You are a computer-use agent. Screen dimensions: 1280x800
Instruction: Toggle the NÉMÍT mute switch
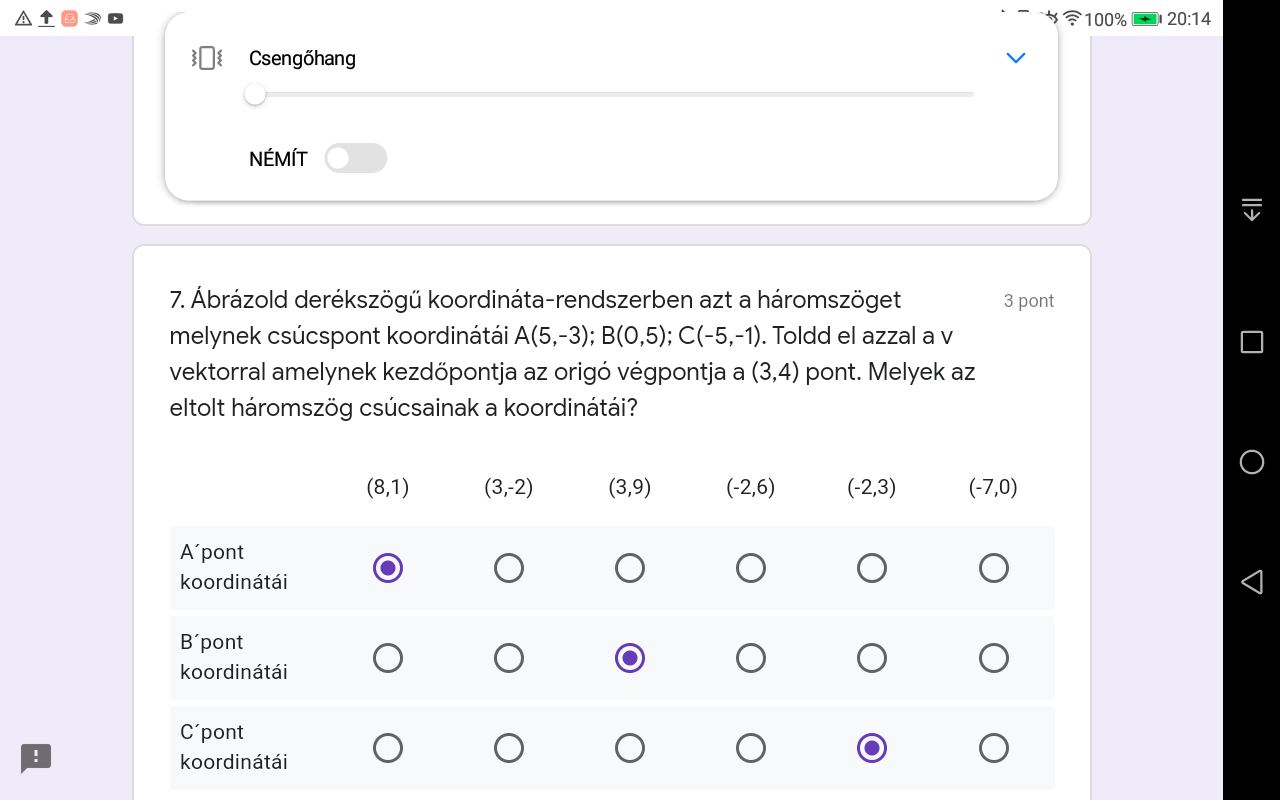[x=355, y=158]
